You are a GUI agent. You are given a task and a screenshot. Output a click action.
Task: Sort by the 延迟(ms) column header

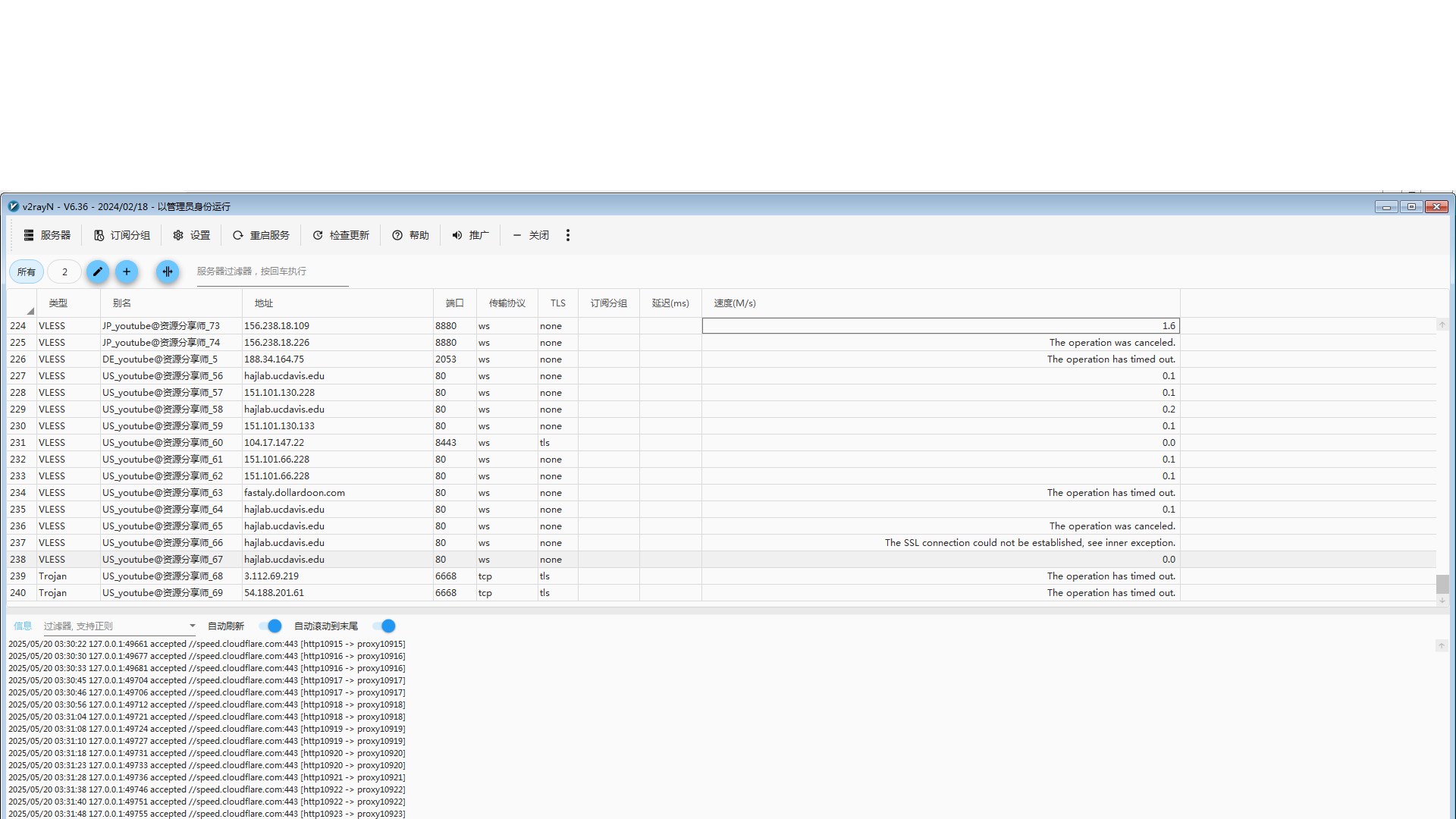coord(670,303)
